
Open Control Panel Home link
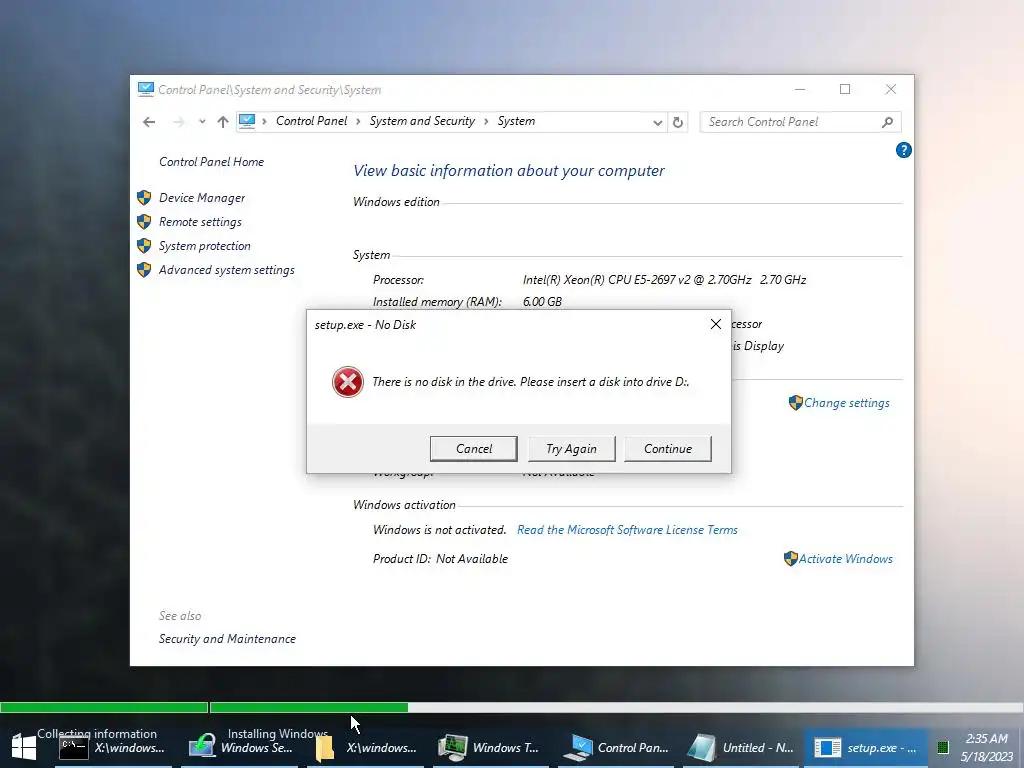(212, 162)
